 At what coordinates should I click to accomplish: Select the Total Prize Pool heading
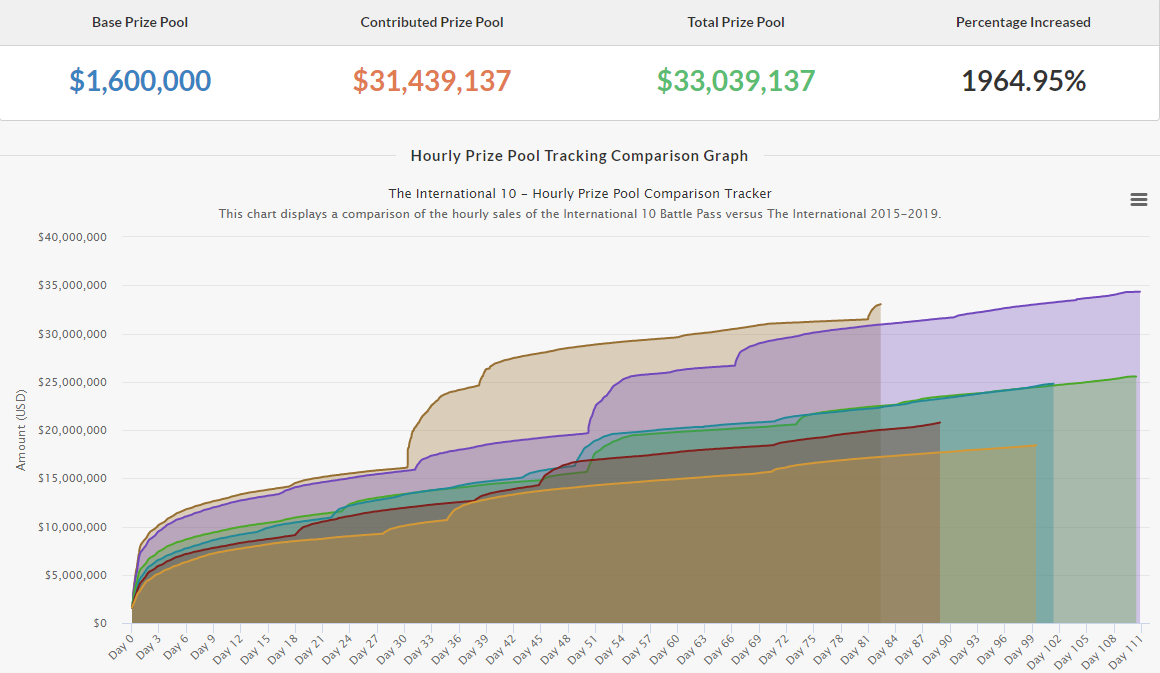(x=736, y=22)
